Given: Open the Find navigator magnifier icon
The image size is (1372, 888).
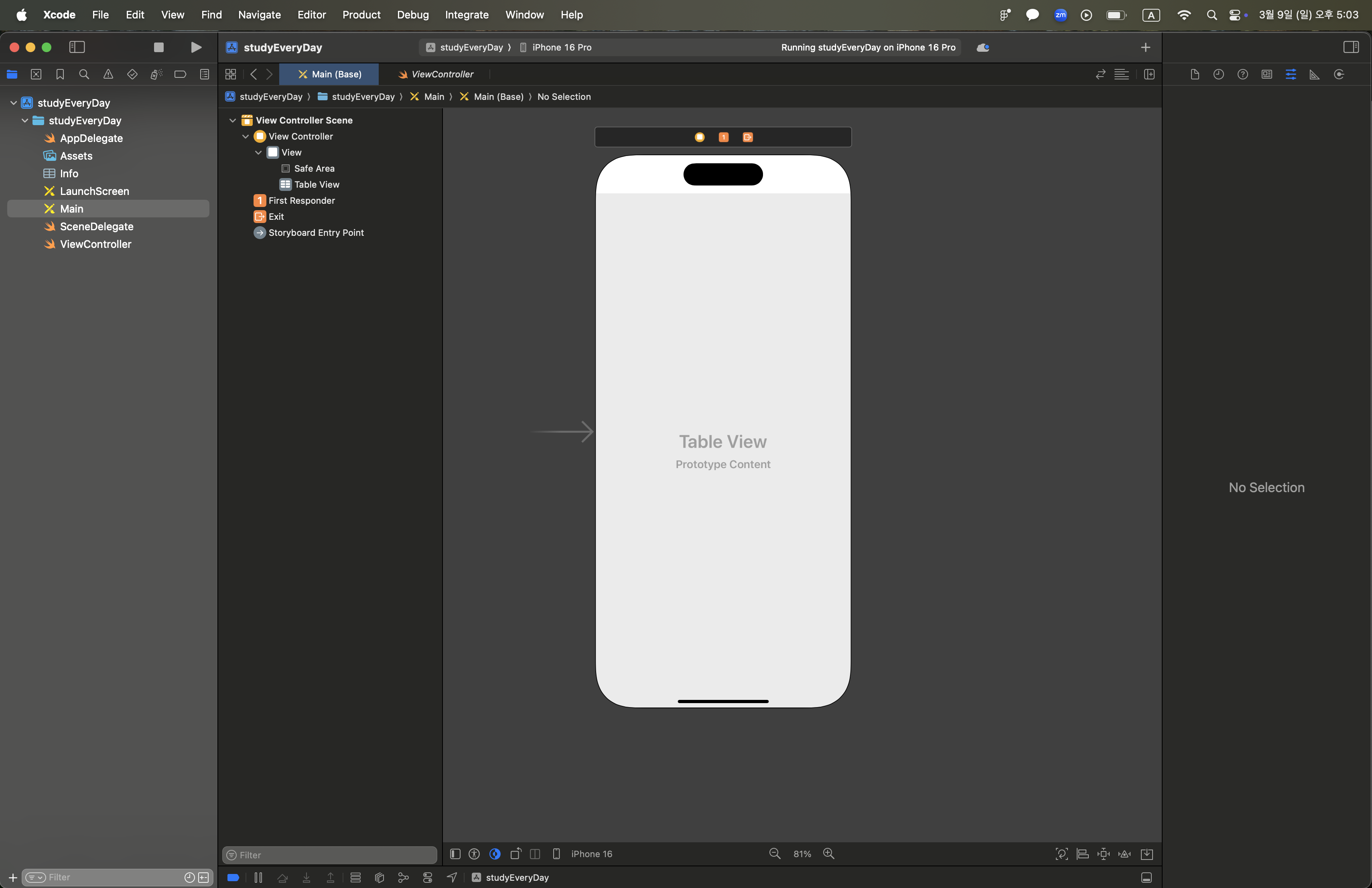Looking at the screenshot, I should (x=84, y=74).
